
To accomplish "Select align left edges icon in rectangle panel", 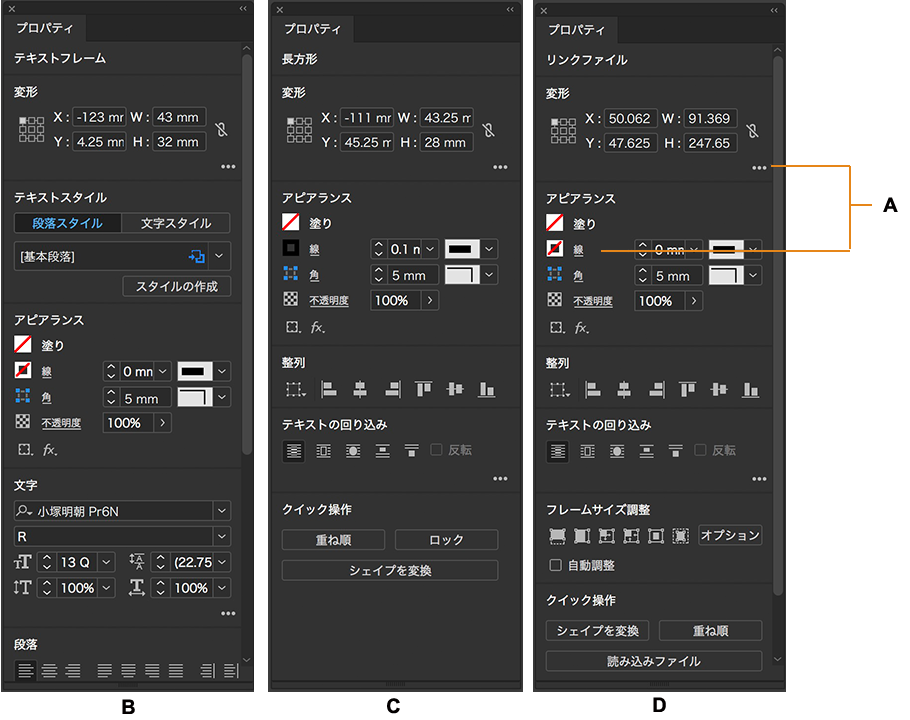I will [326, 389].
